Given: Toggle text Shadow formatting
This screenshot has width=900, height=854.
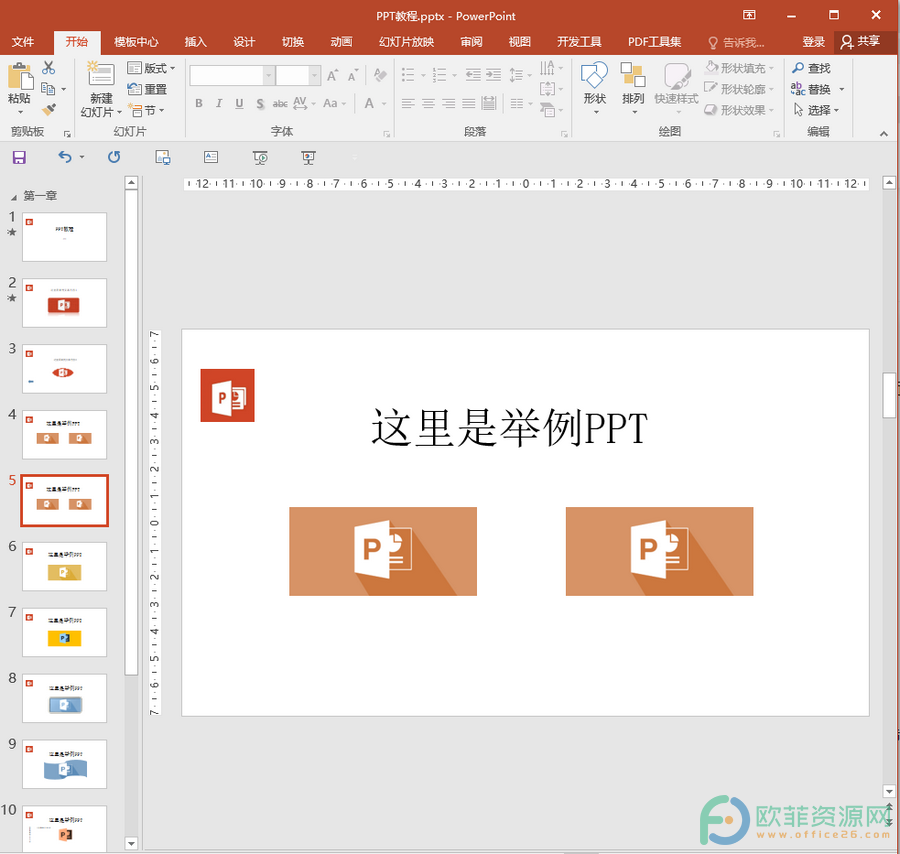Looking at the screenshot, I should click(260, 103).
